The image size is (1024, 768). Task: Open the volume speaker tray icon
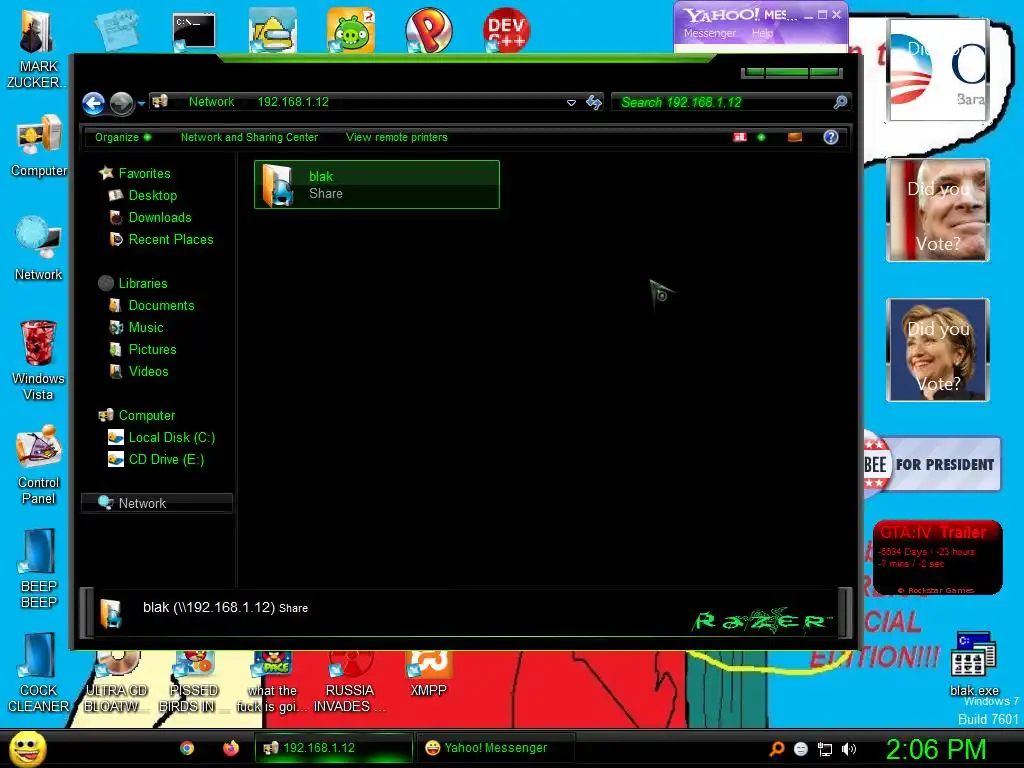coord(849,749)
